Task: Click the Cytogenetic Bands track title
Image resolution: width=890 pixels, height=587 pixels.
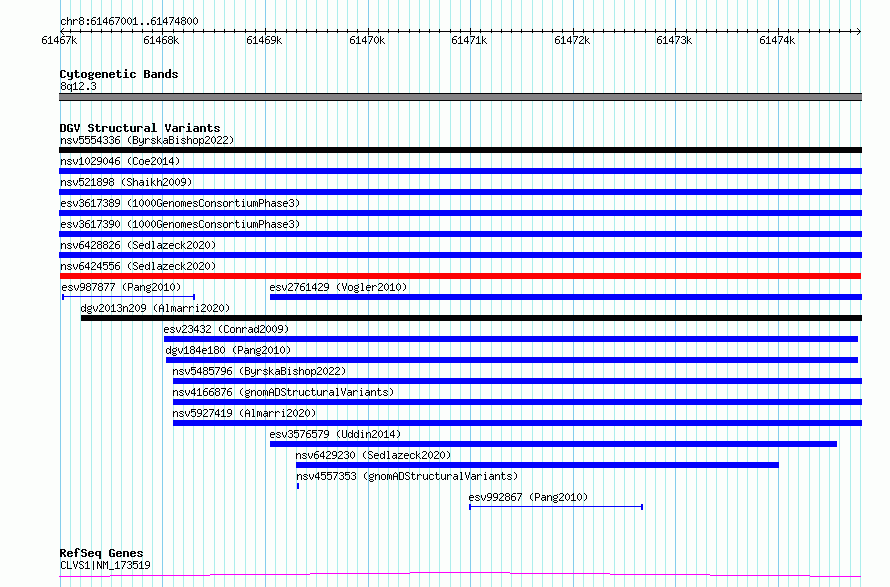Action: [x=119, y=74]
